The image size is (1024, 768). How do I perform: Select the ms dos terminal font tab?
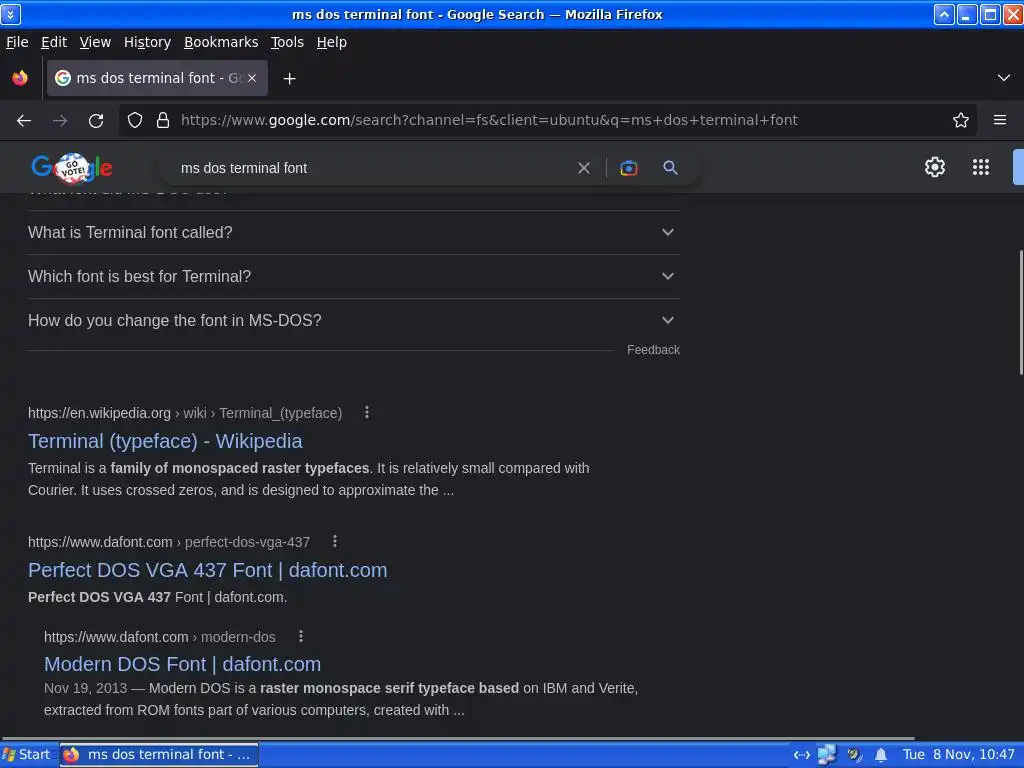157,78
